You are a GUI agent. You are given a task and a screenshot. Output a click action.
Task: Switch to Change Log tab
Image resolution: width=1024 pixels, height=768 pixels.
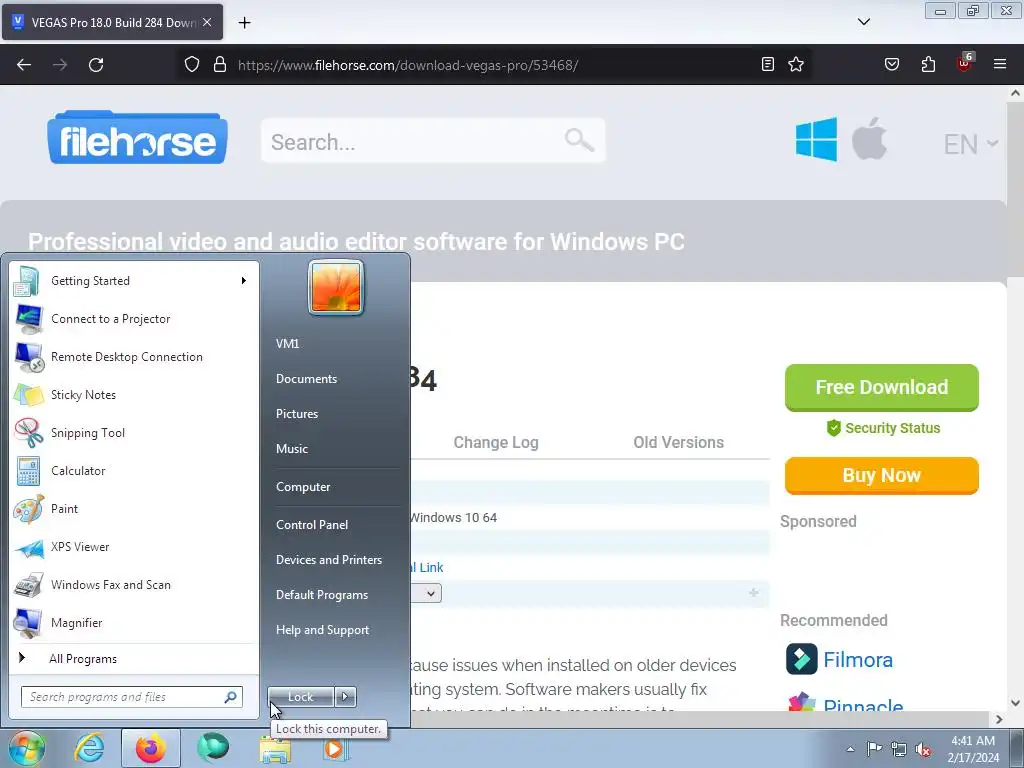496,443
